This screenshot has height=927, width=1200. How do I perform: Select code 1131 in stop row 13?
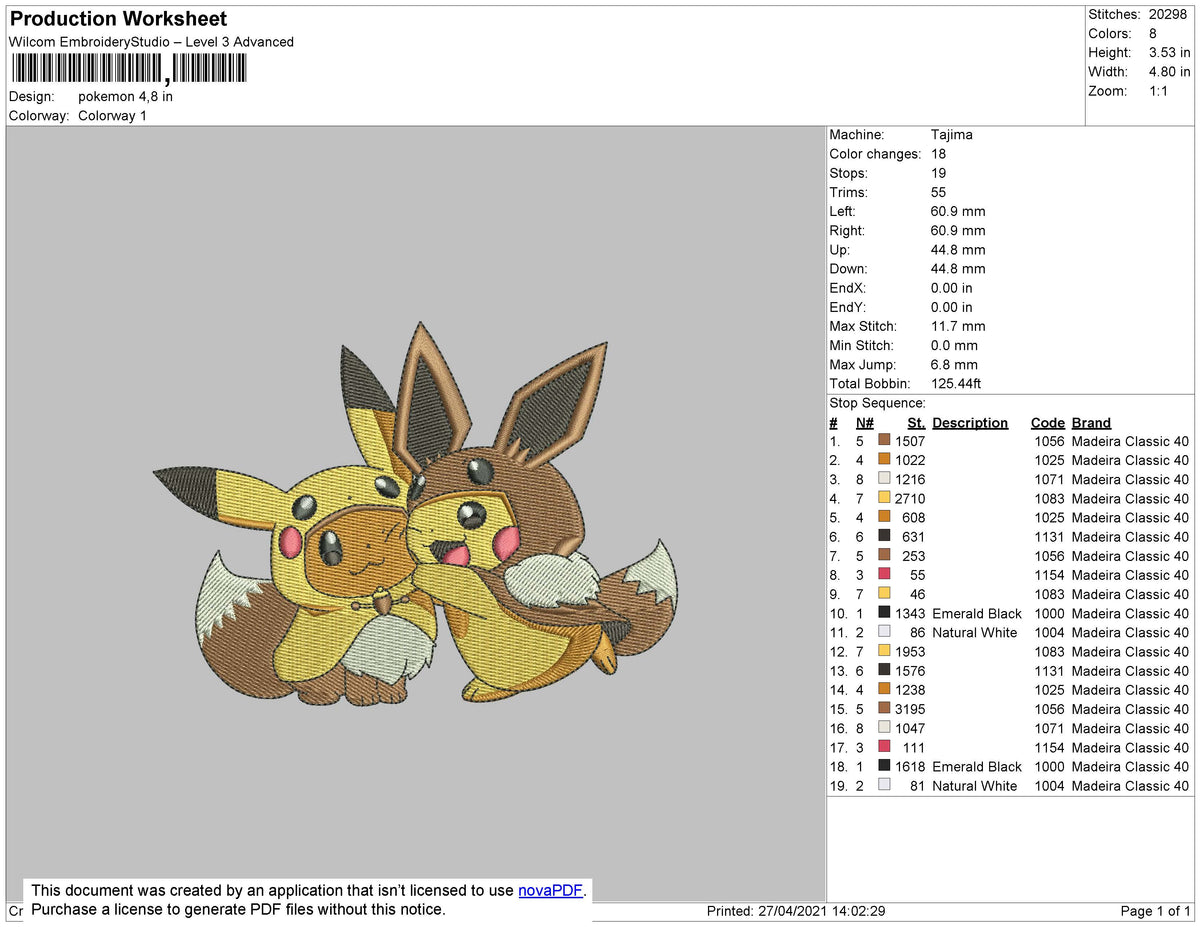(x=1049, y=671)
